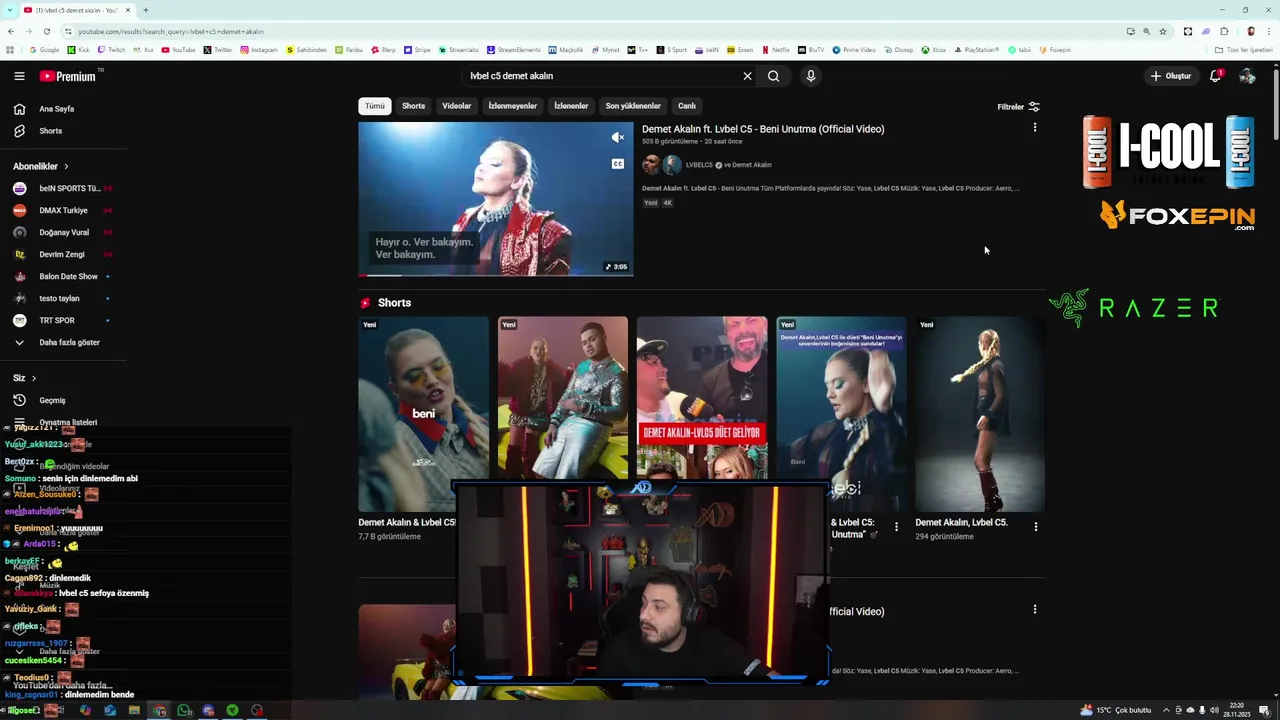Select the İzlenenler filter chip
The image size is (1280, 720).
coord(571,106)
